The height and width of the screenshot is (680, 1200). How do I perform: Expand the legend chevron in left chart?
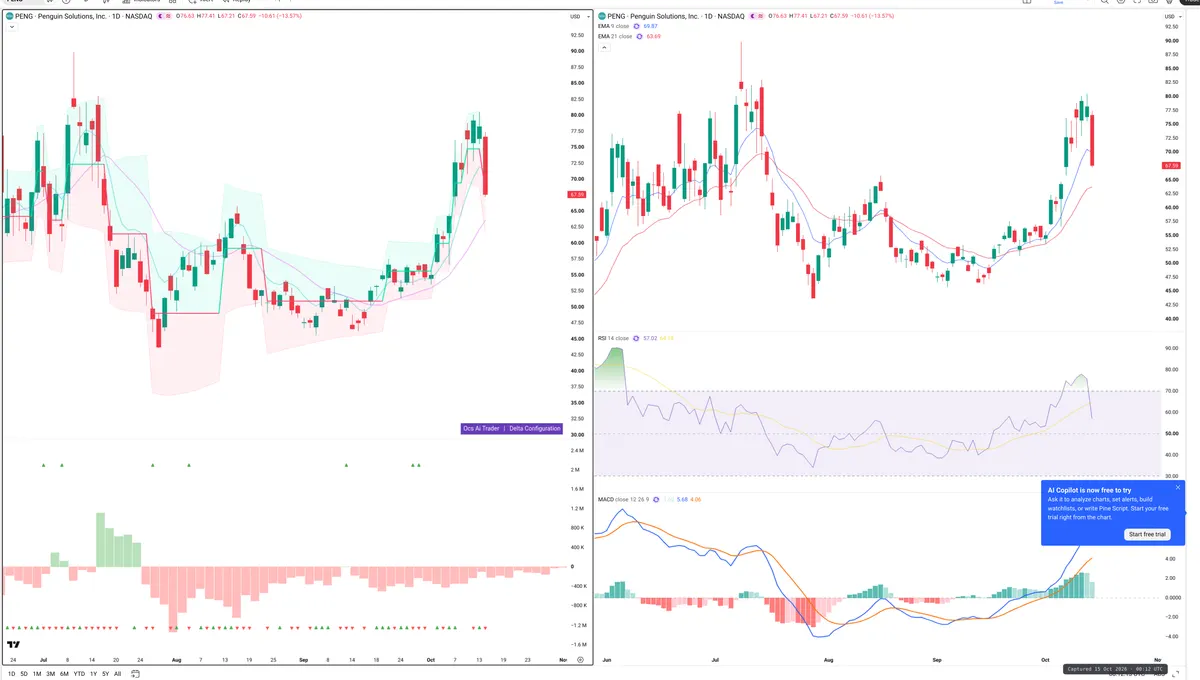click(x=12, y=27)
